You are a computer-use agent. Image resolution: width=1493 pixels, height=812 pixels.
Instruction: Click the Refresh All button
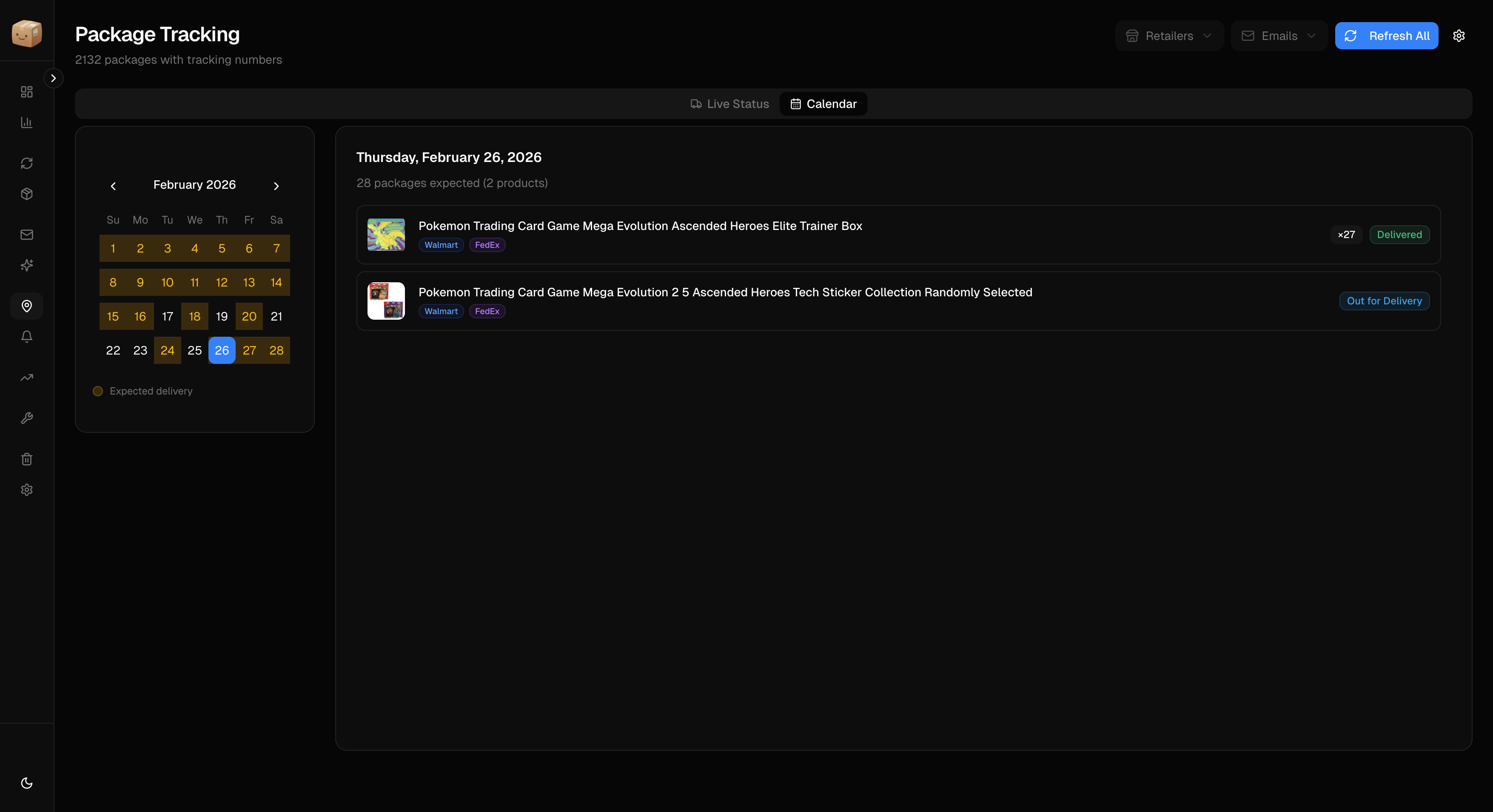1386,35
